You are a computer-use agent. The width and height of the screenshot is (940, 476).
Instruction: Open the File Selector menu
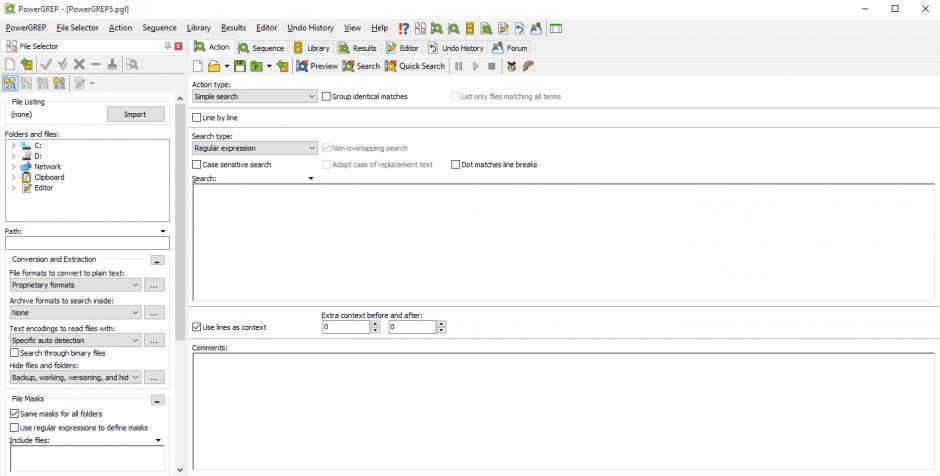(x=77, y=28)
